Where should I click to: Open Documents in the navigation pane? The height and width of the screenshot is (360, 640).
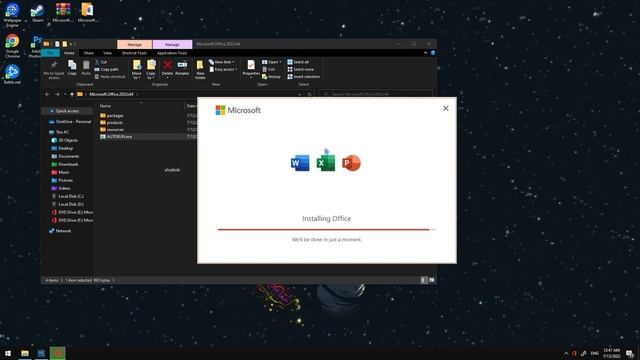(x=65, y=156)
